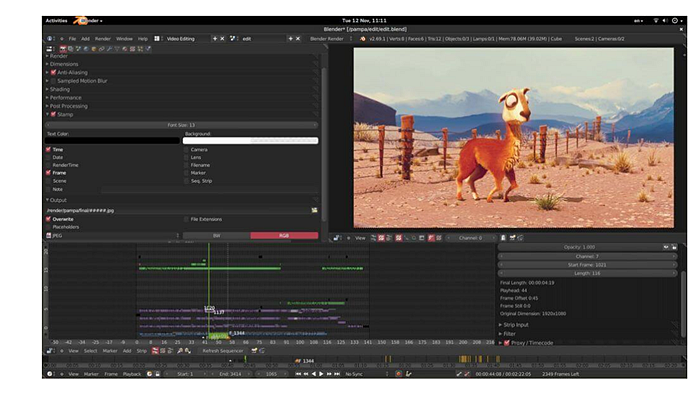The image size is (700, 397).
Task: Click the opacity animate icon in strip panel
Action: [x=666, y=247]
